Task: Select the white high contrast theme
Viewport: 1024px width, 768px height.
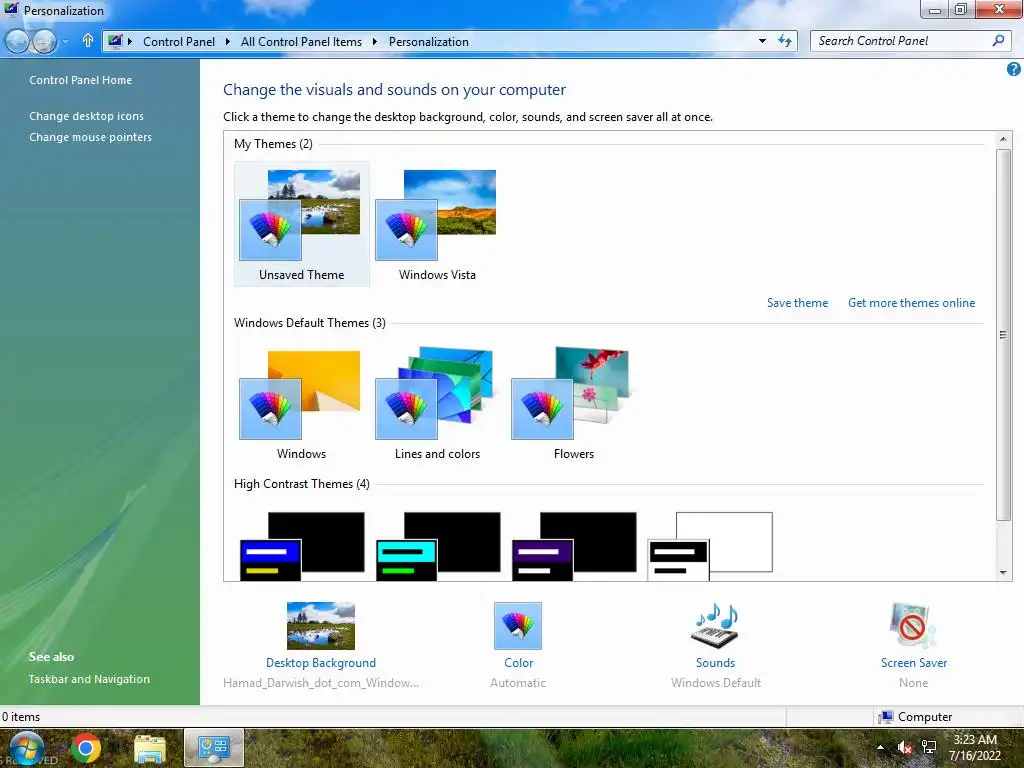Action: (710, 546)
